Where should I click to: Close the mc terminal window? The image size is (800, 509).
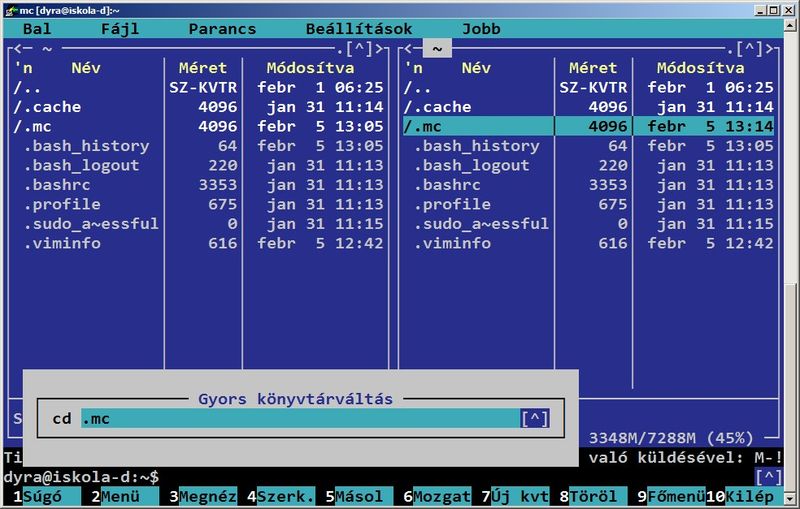coord(787,10)
